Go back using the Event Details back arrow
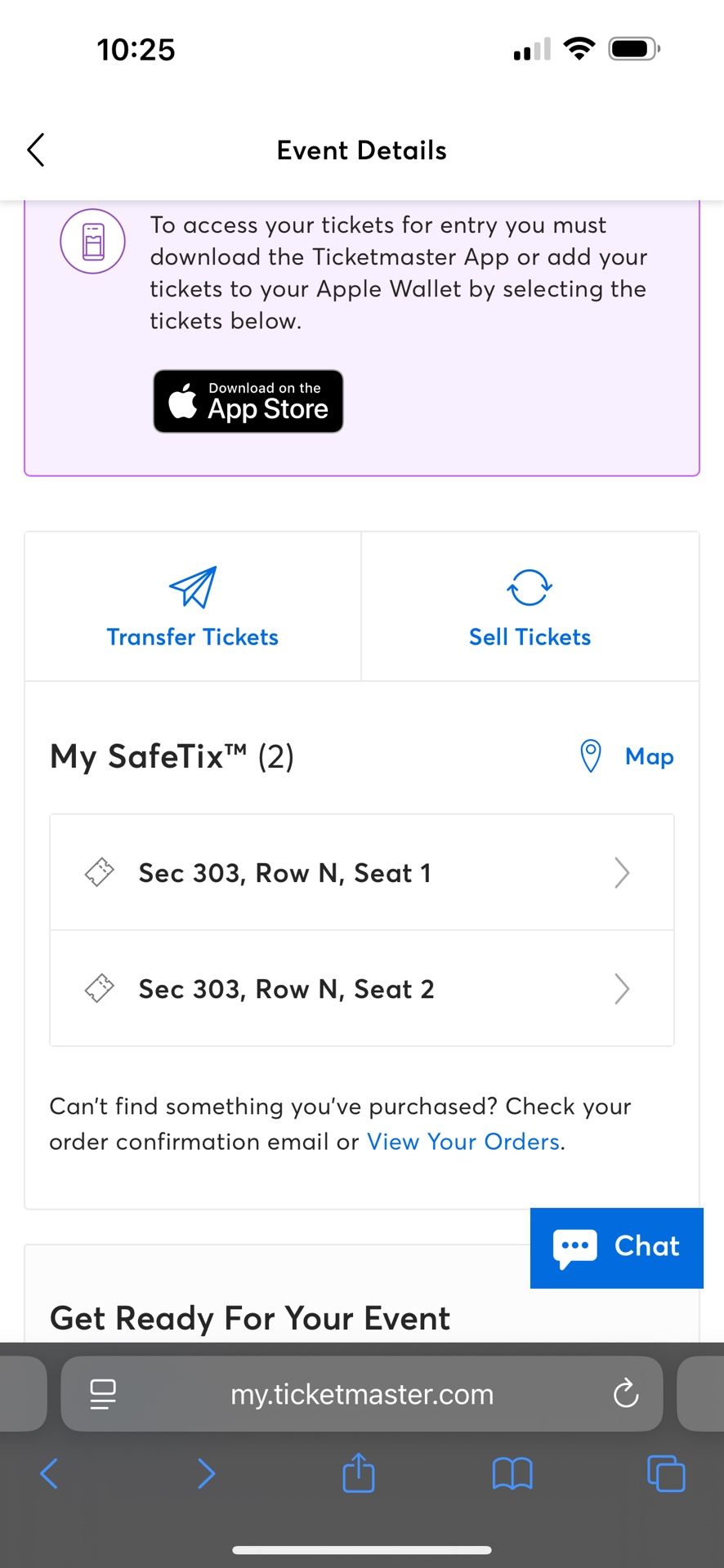Screen dimensions: 724x1568 pos(35,149)
